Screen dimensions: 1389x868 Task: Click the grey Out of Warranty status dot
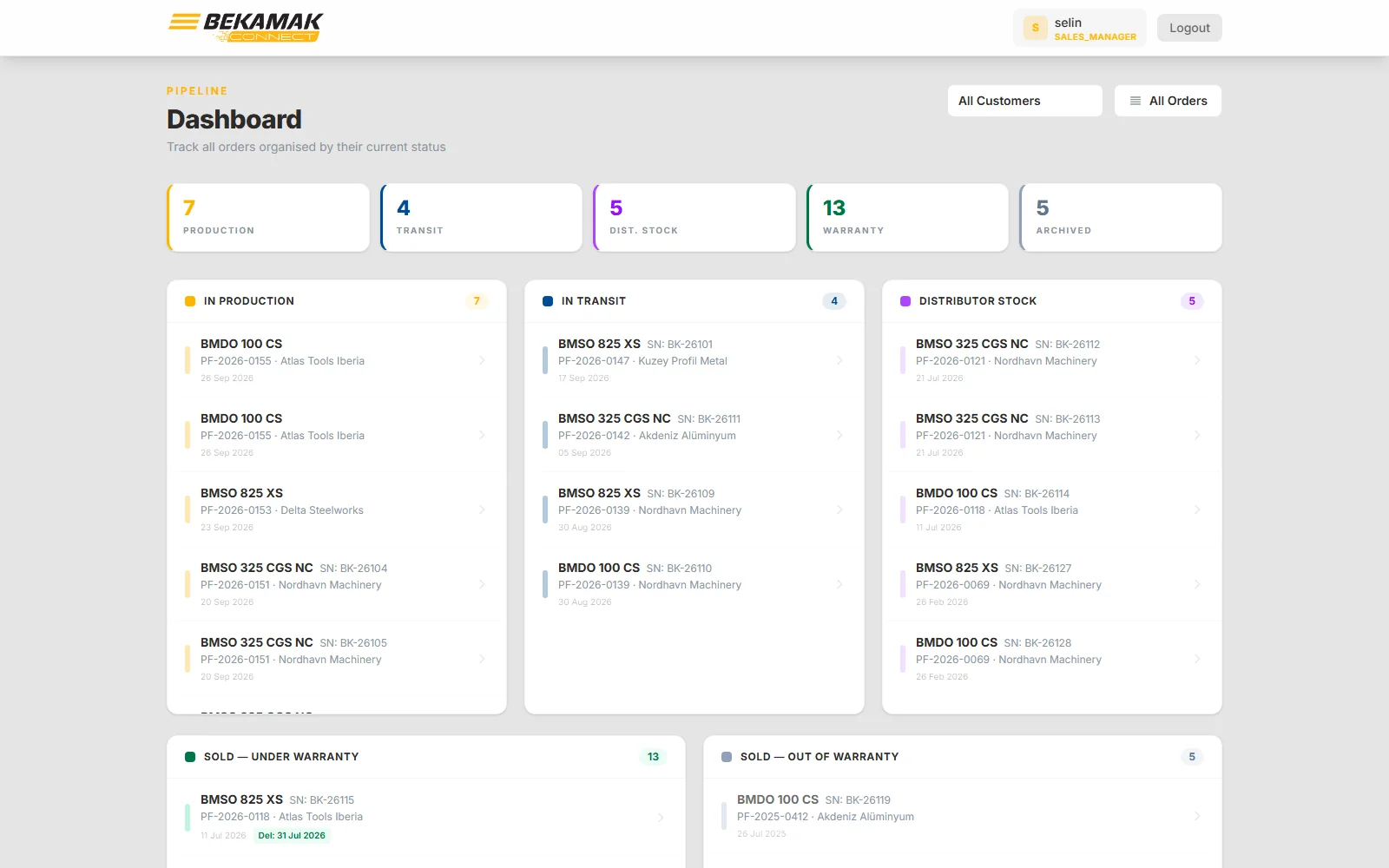pyautogui.click(x=727, y=757)
